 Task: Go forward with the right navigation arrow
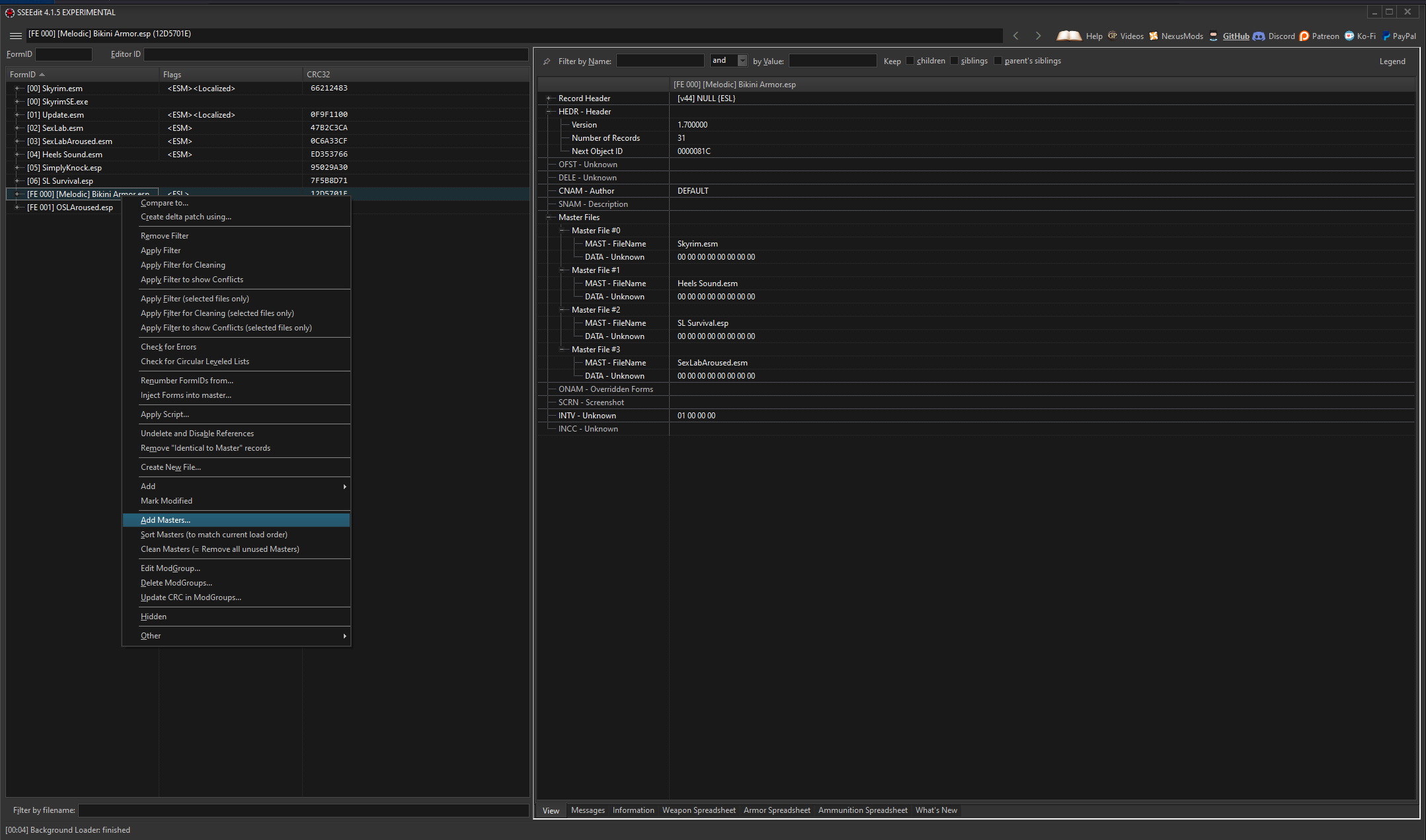[1038, 36]
